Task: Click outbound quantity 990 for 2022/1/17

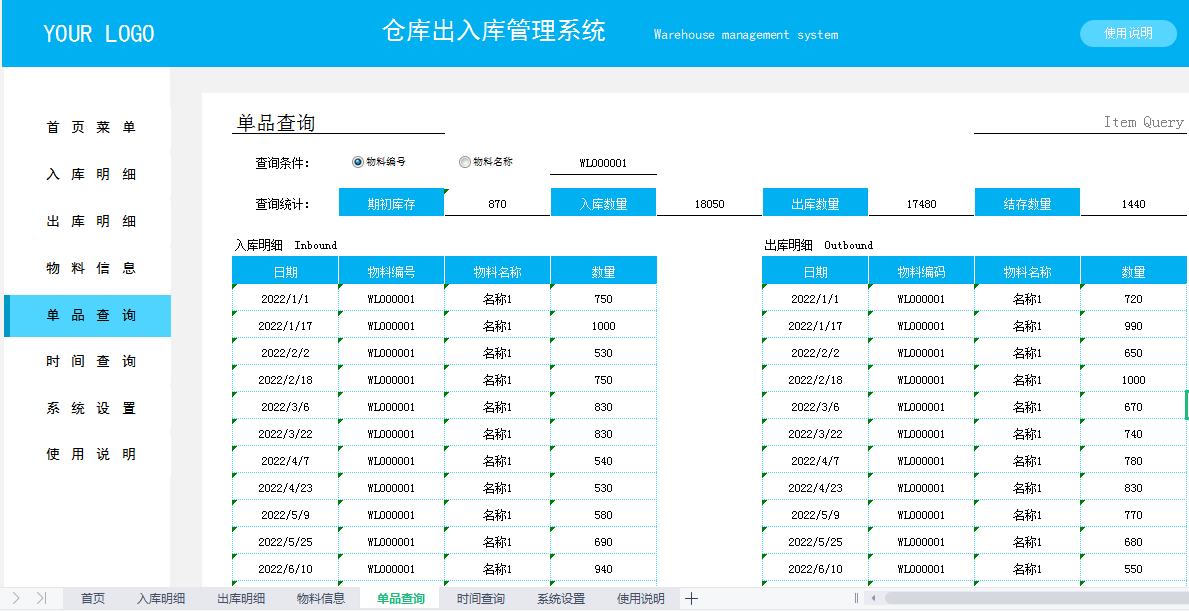Action: (1134, 326)
